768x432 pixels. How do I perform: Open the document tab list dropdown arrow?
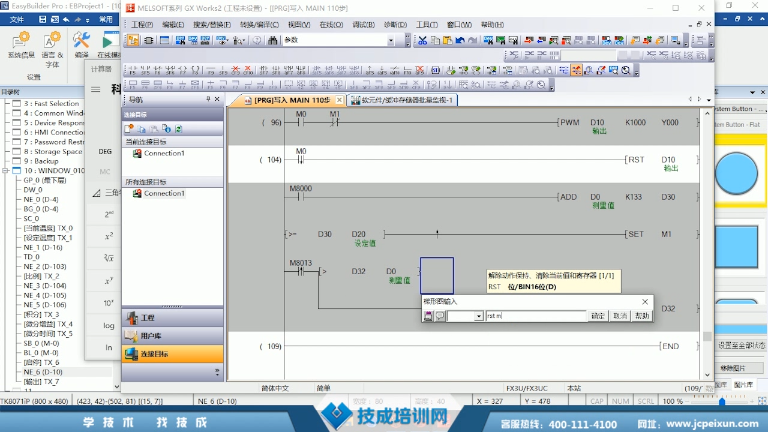tap(709, 99)
